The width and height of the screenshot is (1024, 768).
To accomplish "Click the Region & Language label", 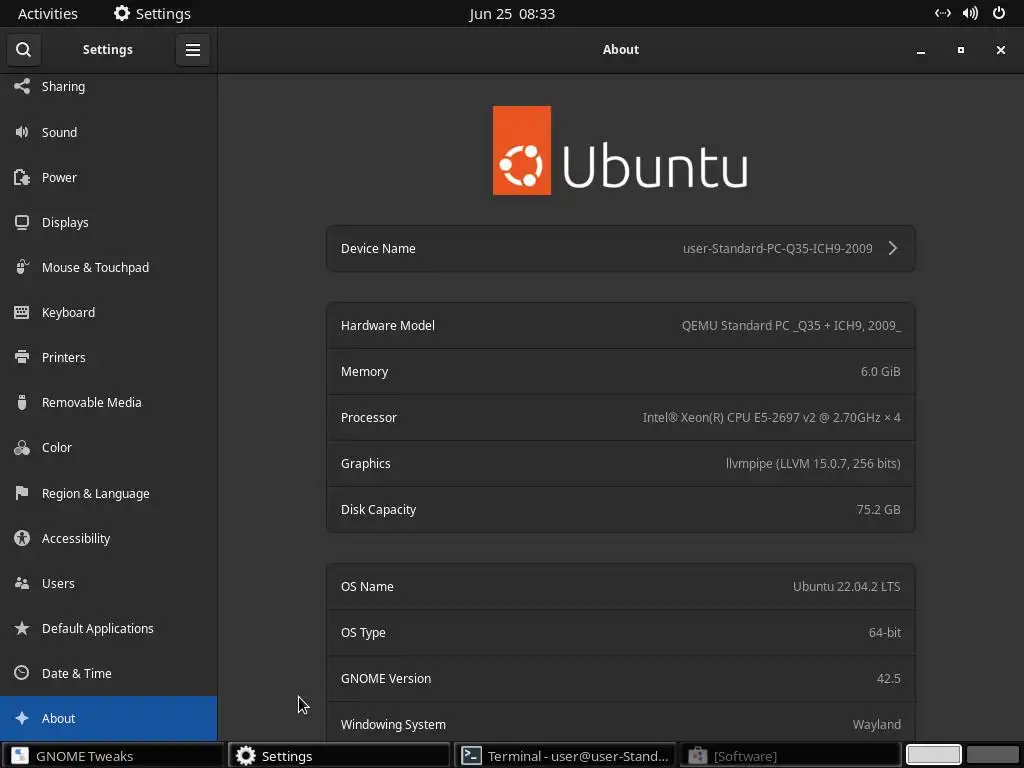I will pyautogui.click(x=95, y=493).
